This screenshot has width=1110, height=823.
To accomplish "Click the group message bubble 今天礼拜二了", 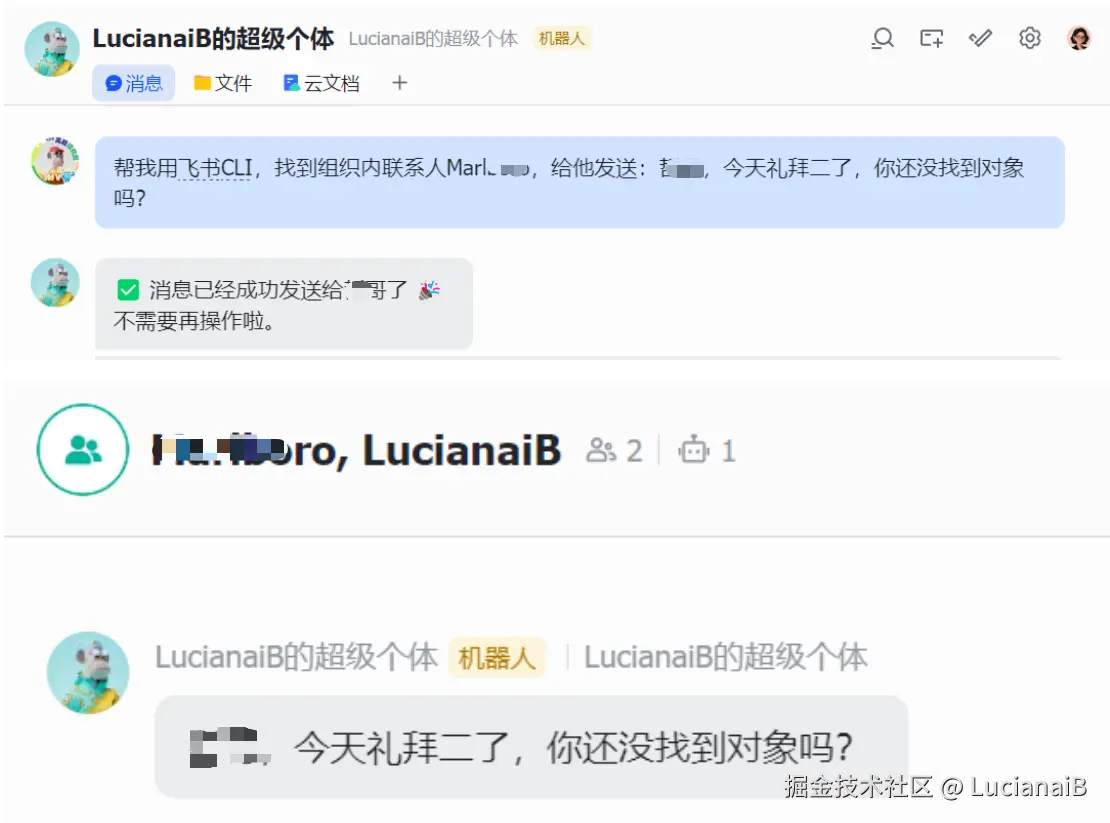I will (x=531, y=747).
